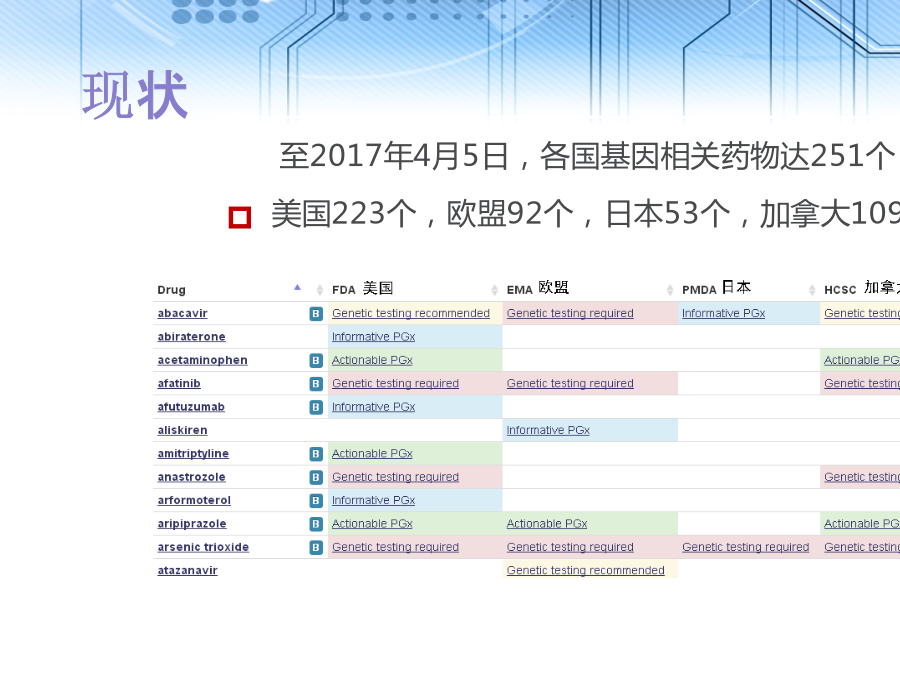Open abacavir's PMDA Informative PGx link
This screenshot has width=900, height=675.
pos(724,313)
